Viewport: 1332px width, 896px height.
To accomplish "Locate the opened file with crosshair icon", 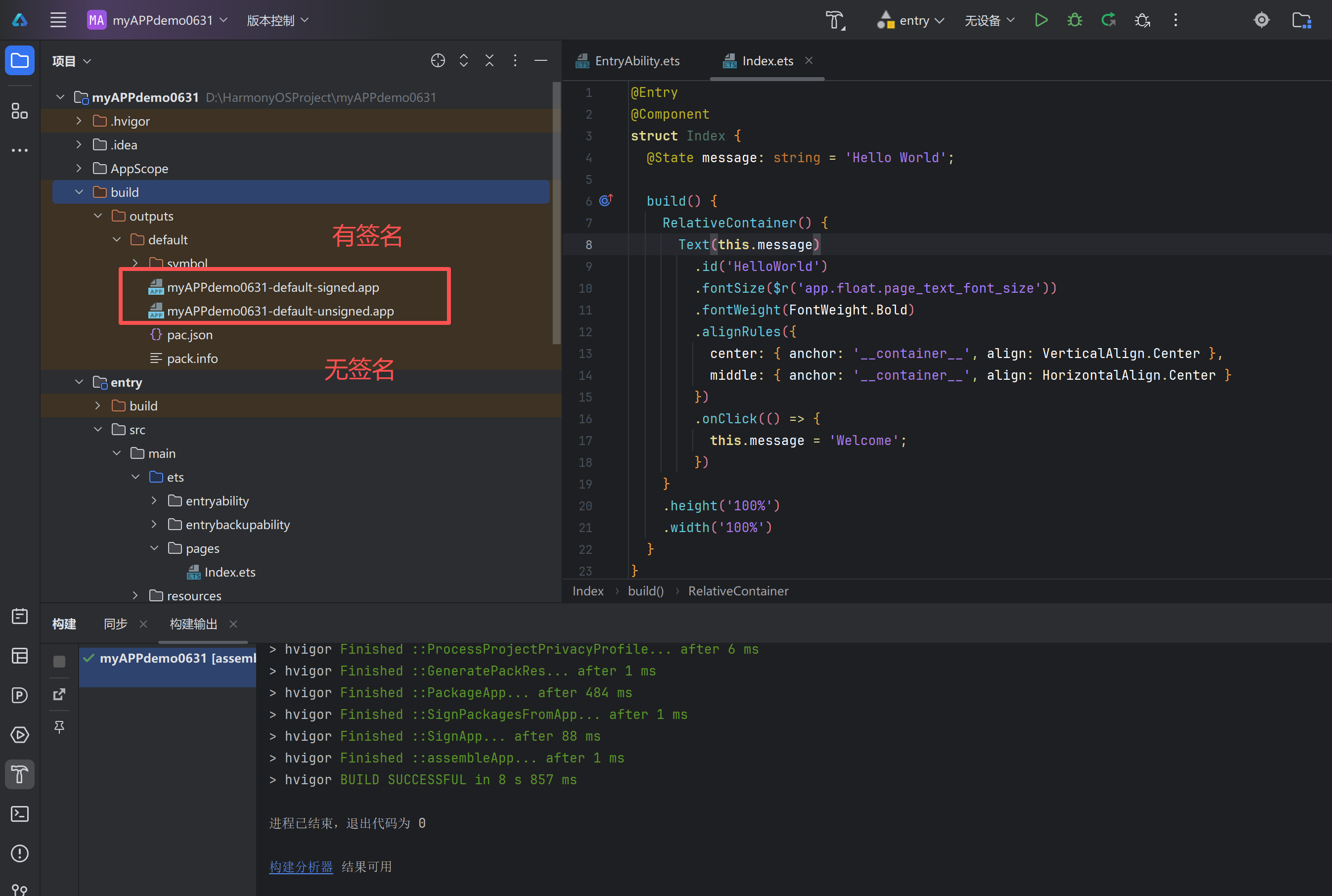I will coord(438,60).
